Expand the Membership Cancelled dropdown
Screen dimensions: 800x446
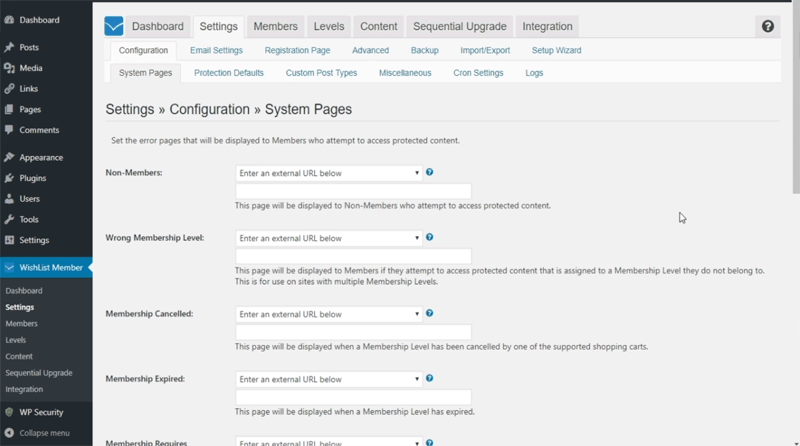tap(329, 314)
